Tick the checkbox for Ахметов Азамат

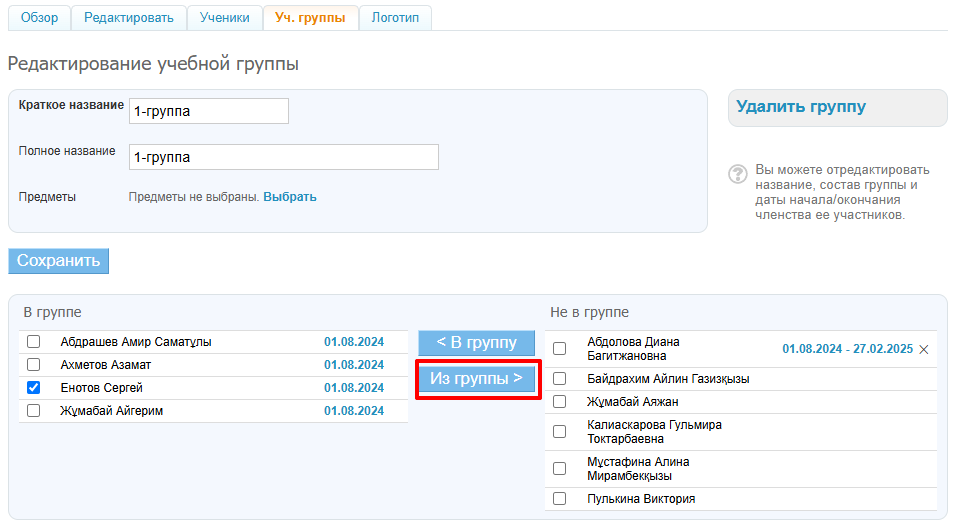tap(34, 365)
